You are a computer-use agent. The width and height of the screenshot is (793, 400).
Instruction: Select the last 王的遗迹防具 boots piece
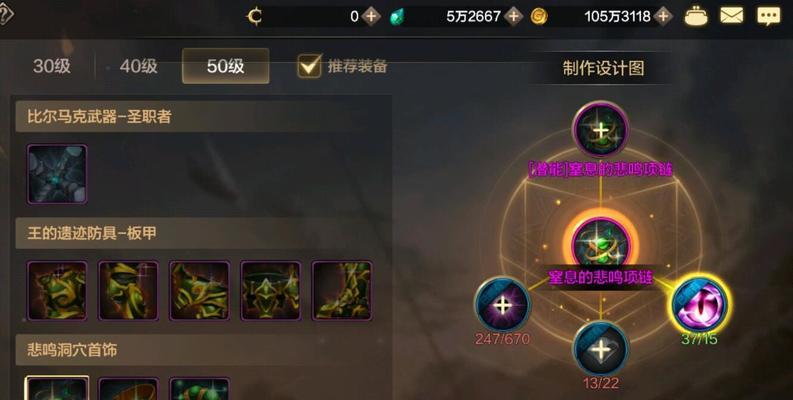coord(342,291)
